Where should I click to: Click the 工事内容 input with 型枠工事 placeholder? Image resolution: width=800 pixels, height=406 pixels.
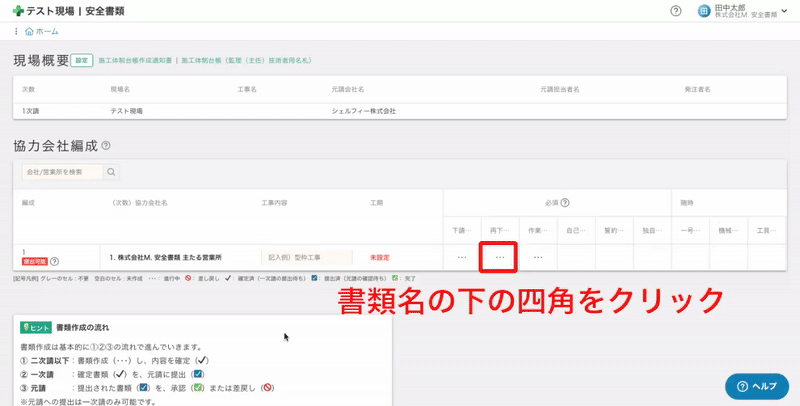(x=307, y=258)
